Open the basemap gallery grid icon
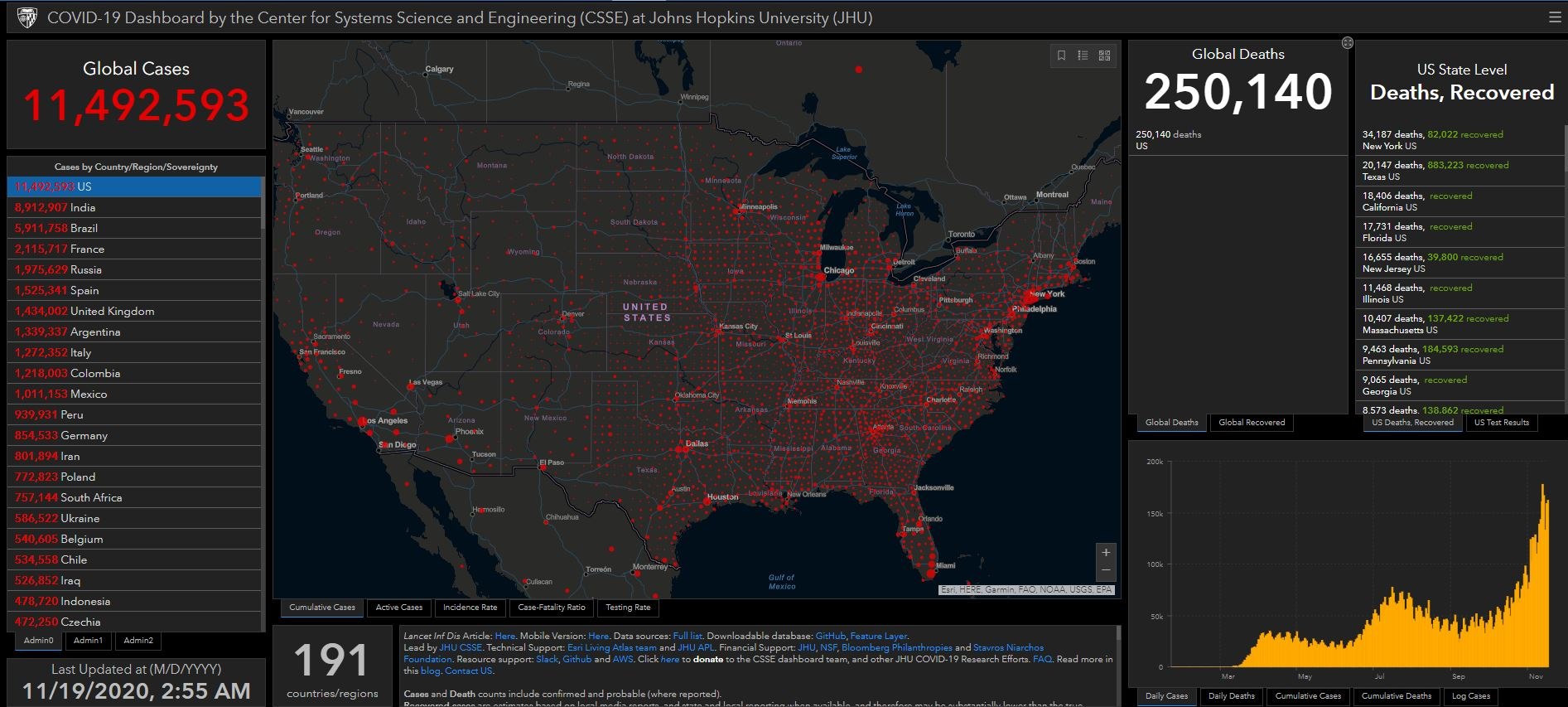The width and height of the screenshot is (1568, 707). [x=1104, y=56]
